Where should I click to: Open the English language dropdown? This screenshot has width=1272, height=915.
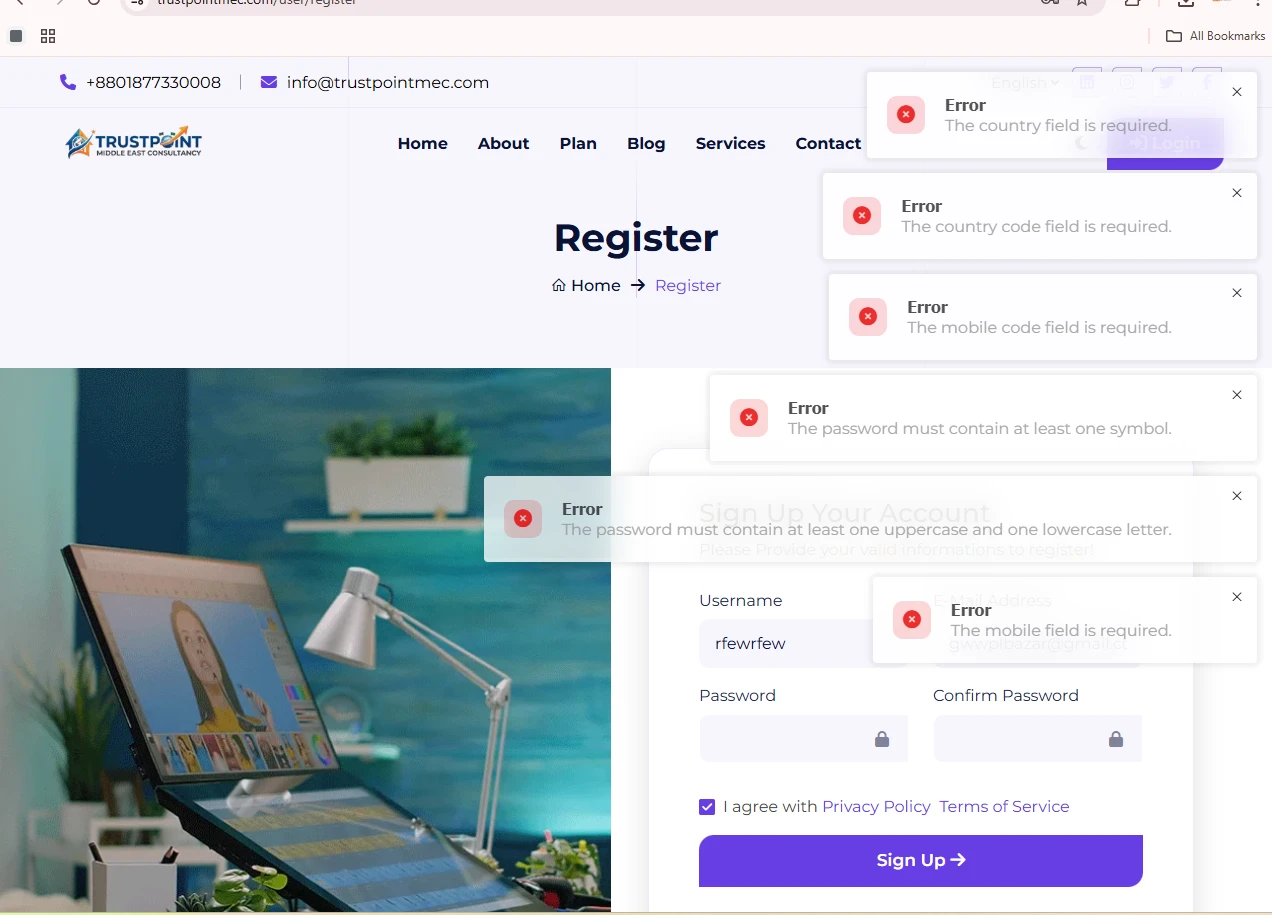coord(1025,83)
